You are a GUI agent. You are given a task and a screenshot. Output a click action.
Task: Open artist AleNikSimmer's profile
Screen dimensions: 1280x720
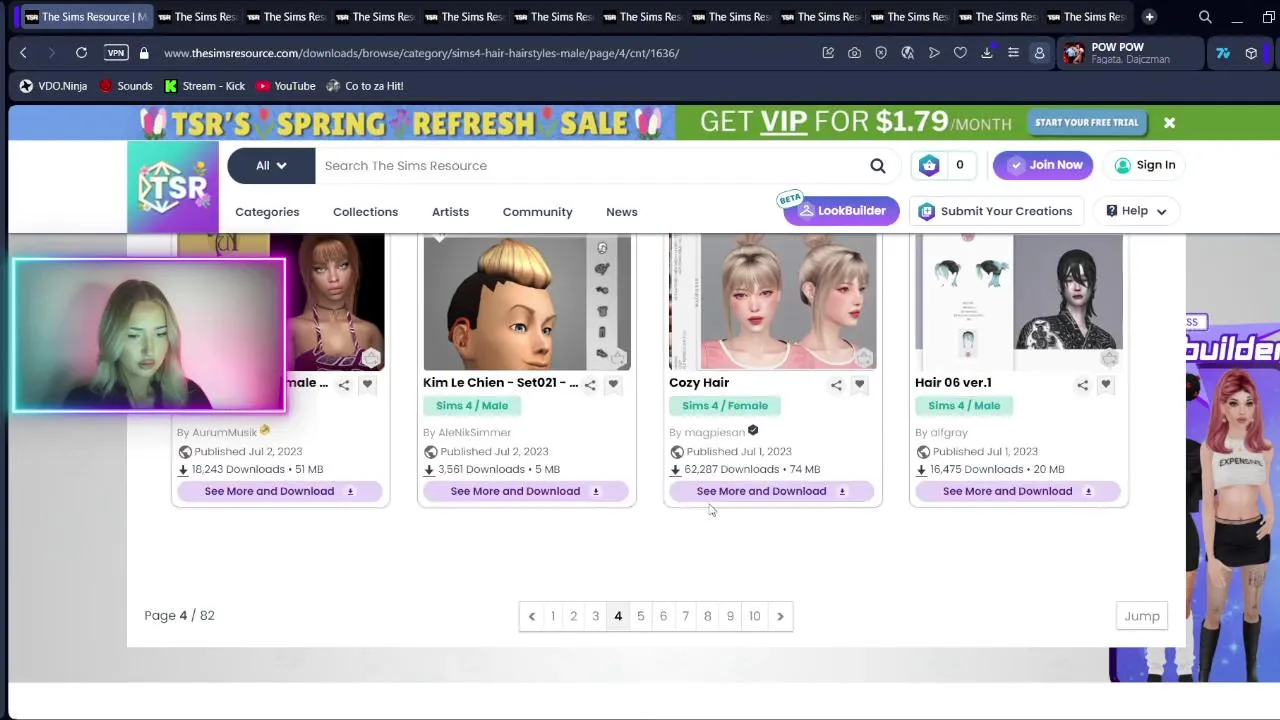coord(474,433)
